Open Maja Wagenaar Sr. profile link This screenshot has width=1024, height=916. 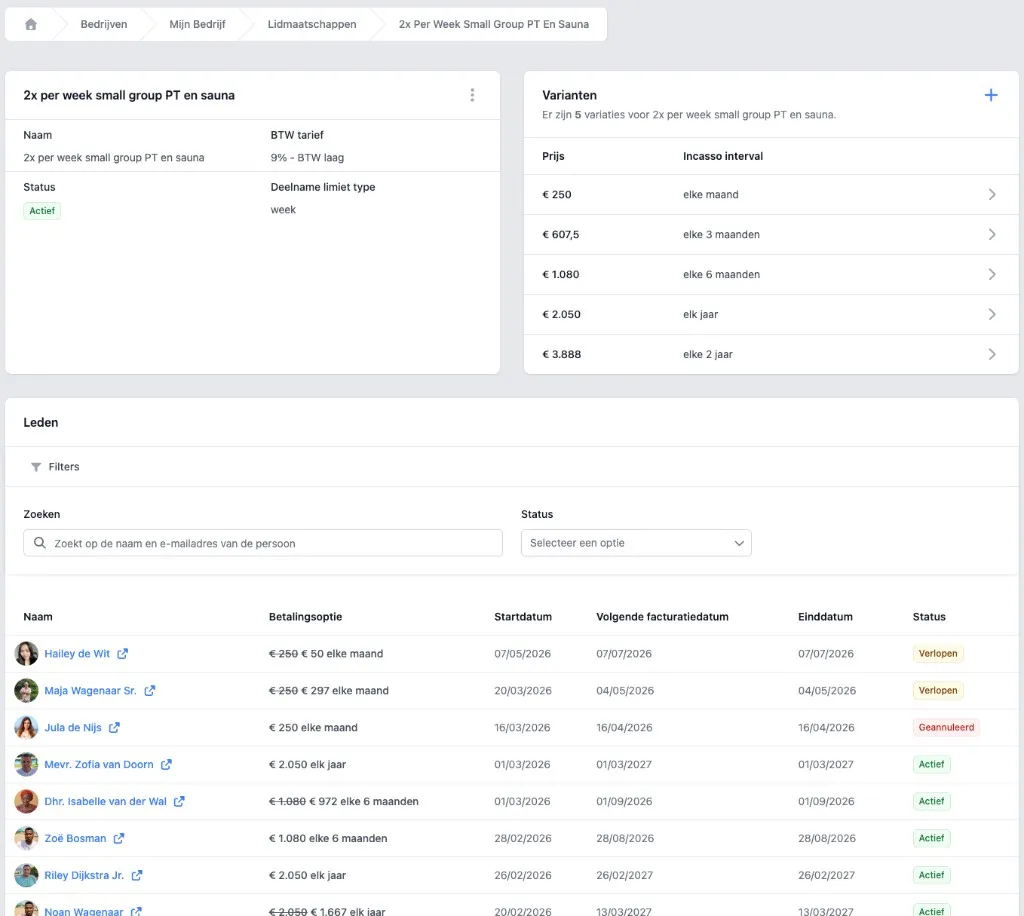[x=90, y=691]
